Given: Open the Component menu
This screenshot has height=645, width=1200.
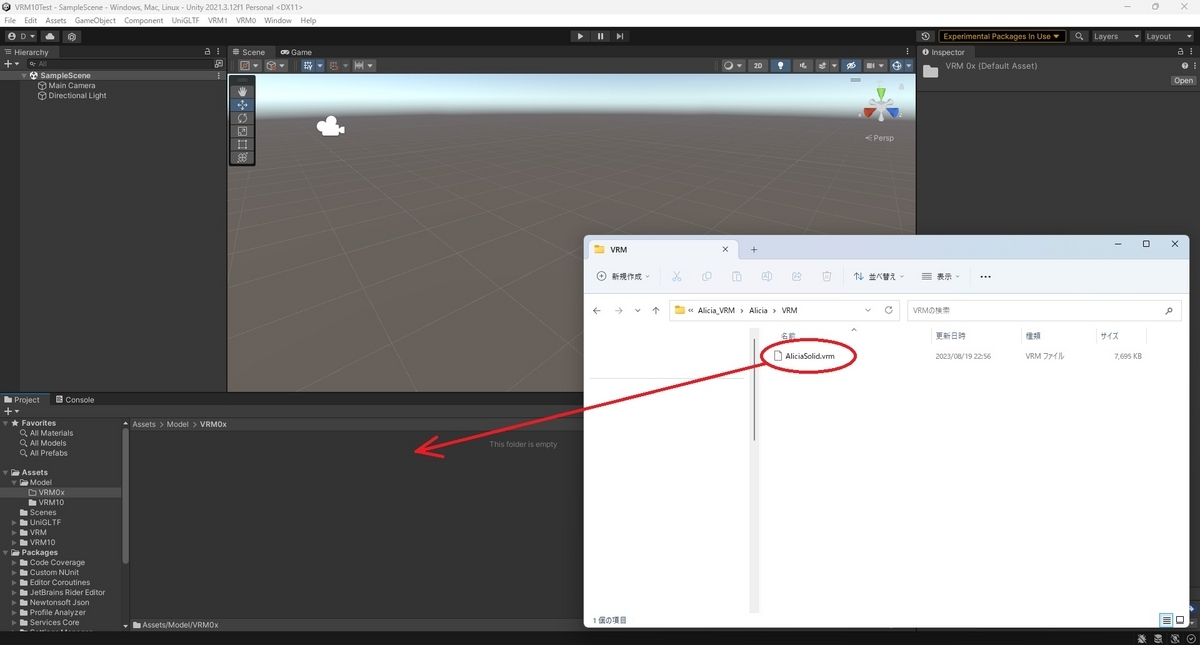Looking at the screenshot, I should [x=144, y=20].
